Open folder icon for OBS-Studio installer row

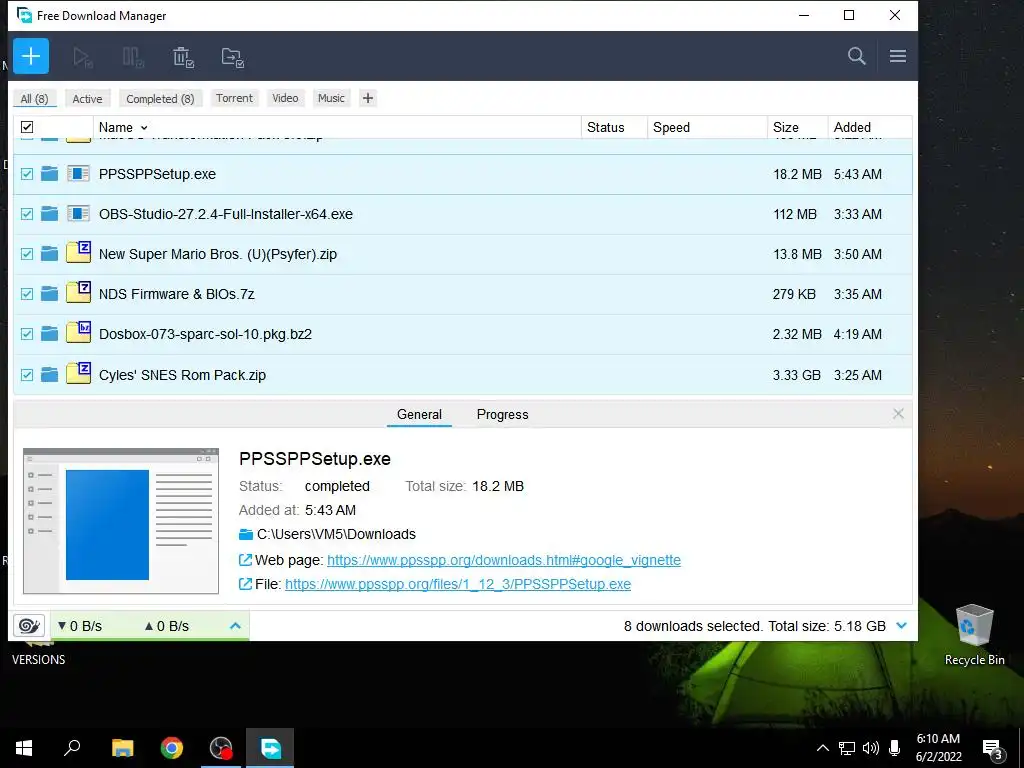(50, 214)
